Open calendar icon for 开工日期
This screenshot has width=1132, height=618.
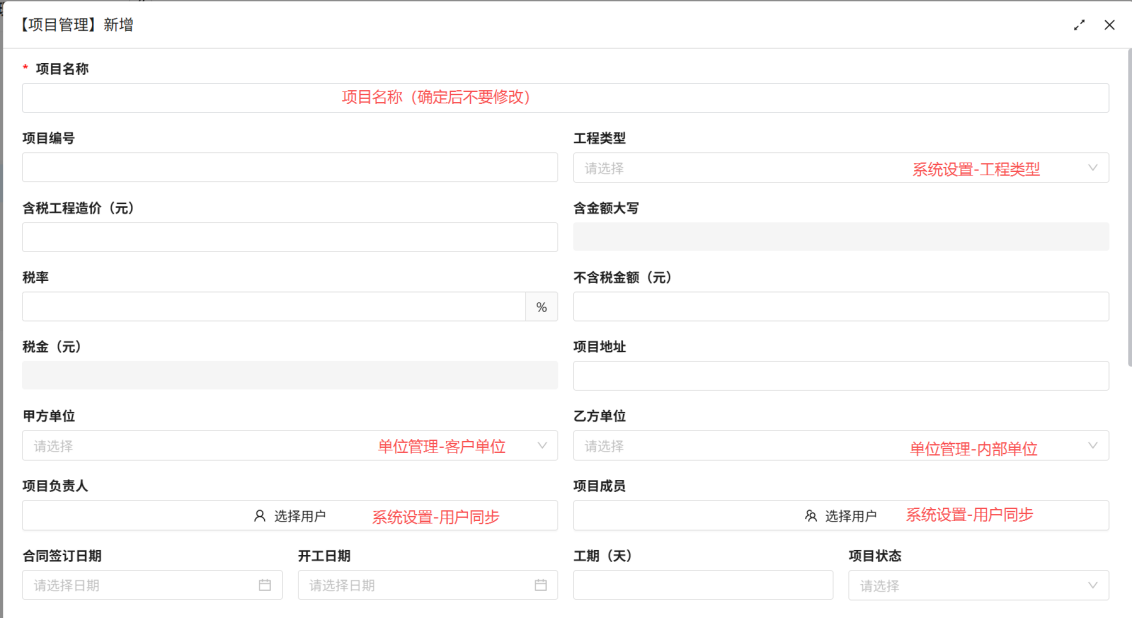click(541, 585)
